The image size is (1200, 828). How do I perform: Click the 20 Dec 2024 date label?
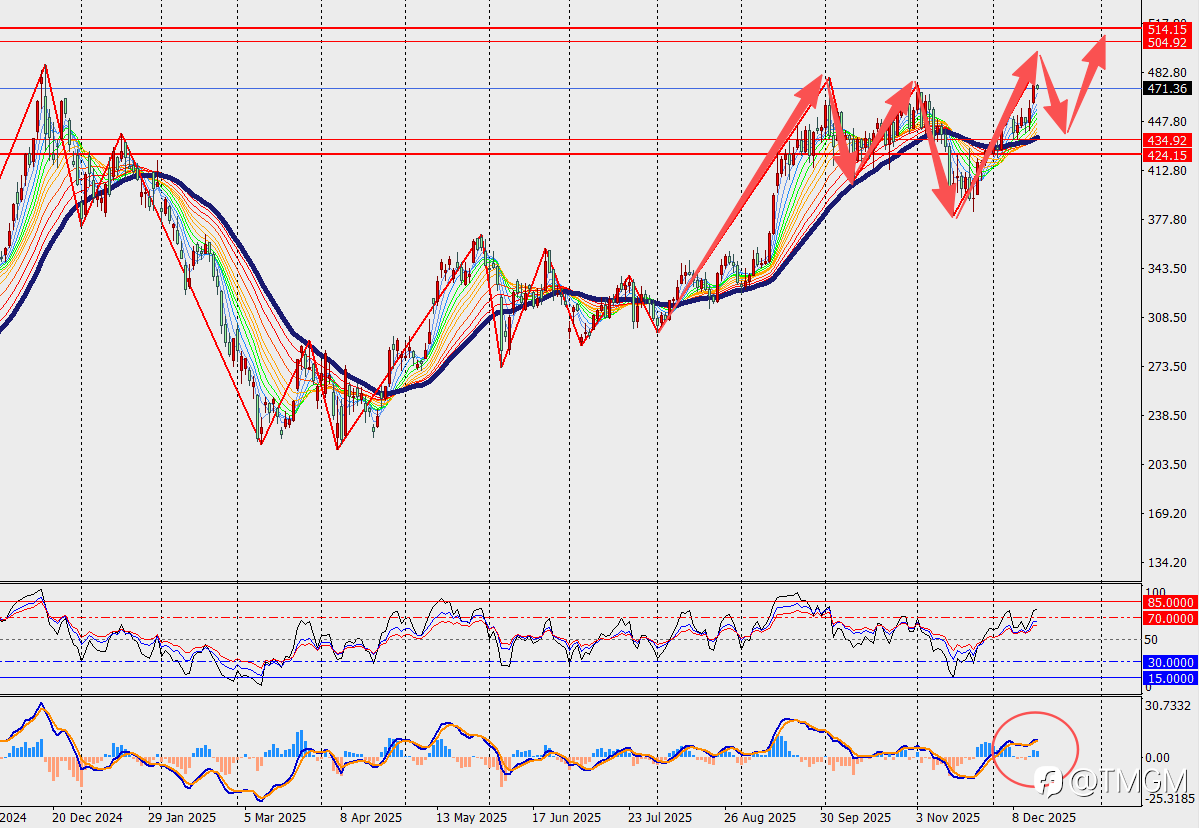(x=88, y=817)
